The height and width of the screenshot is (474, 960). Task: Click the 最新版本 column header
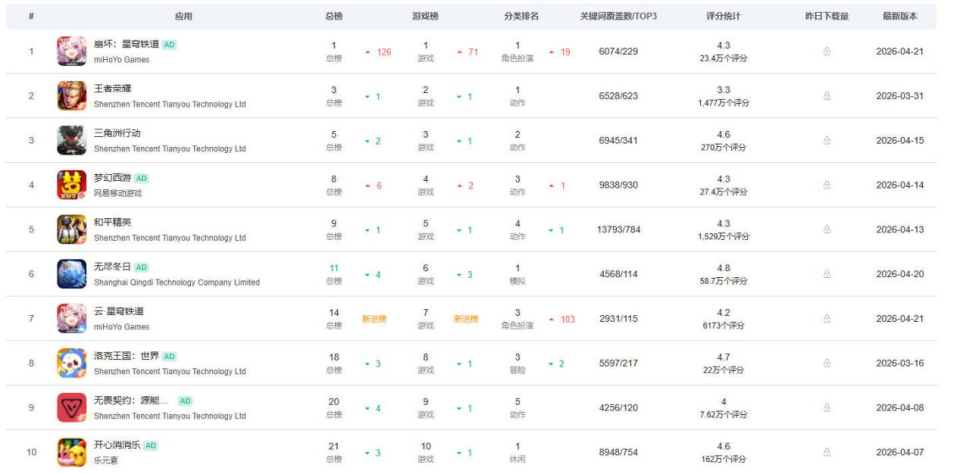900,17
